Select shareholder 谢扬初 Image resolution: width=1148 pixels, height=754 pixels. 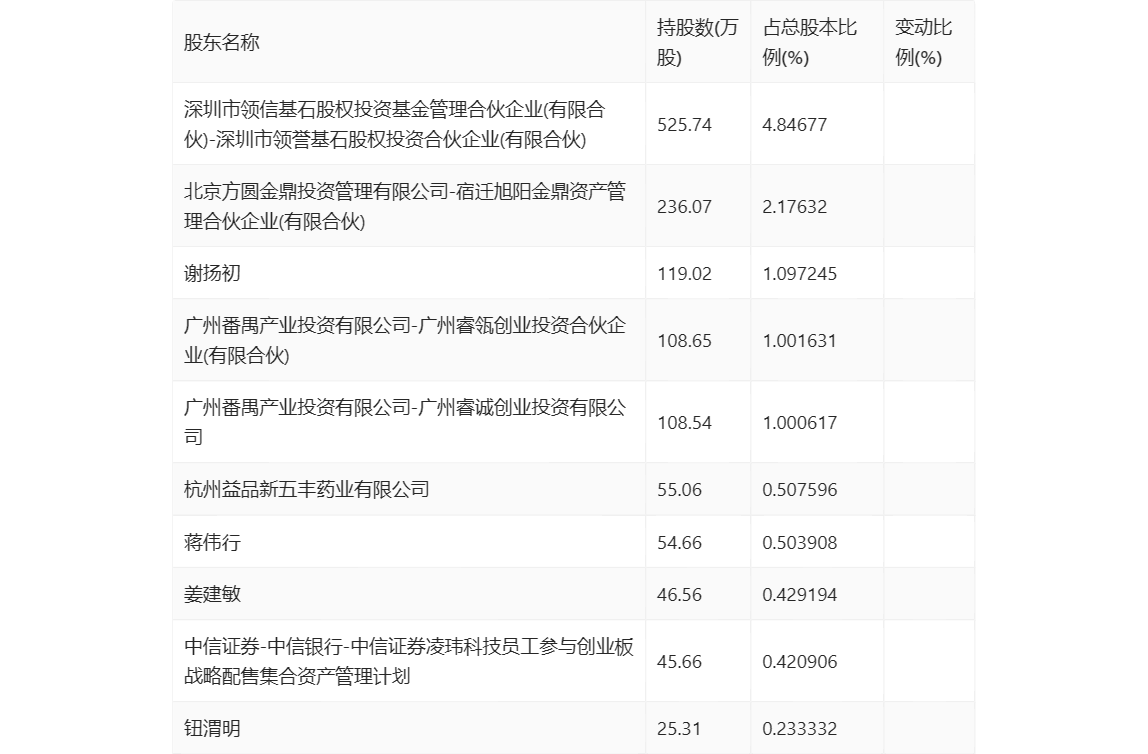(212, 273)
